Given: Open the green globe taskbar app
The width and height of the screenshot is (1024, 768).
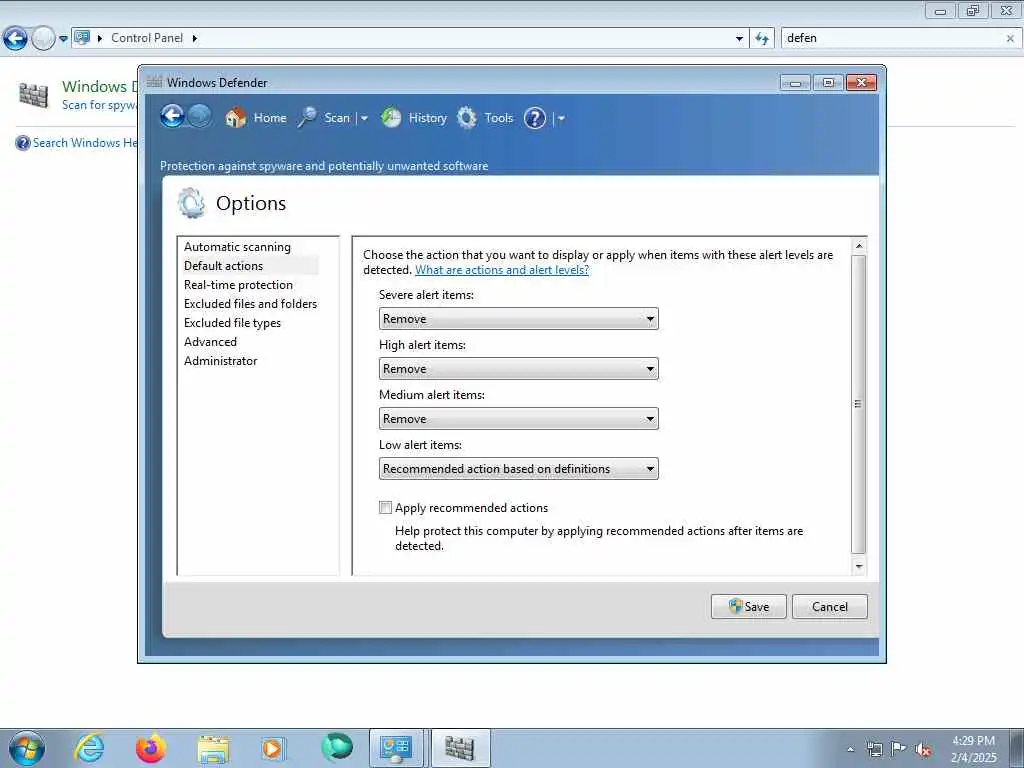Looking at the screenshot, I should click(x=337, y=747).
